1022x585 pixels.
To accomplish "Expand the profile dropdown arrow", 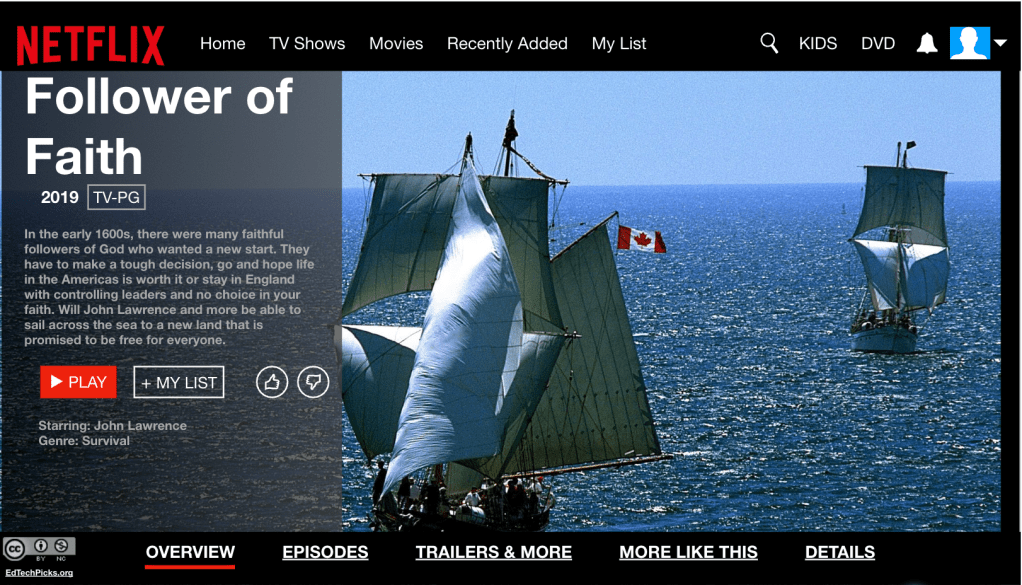I will 1000,42.
